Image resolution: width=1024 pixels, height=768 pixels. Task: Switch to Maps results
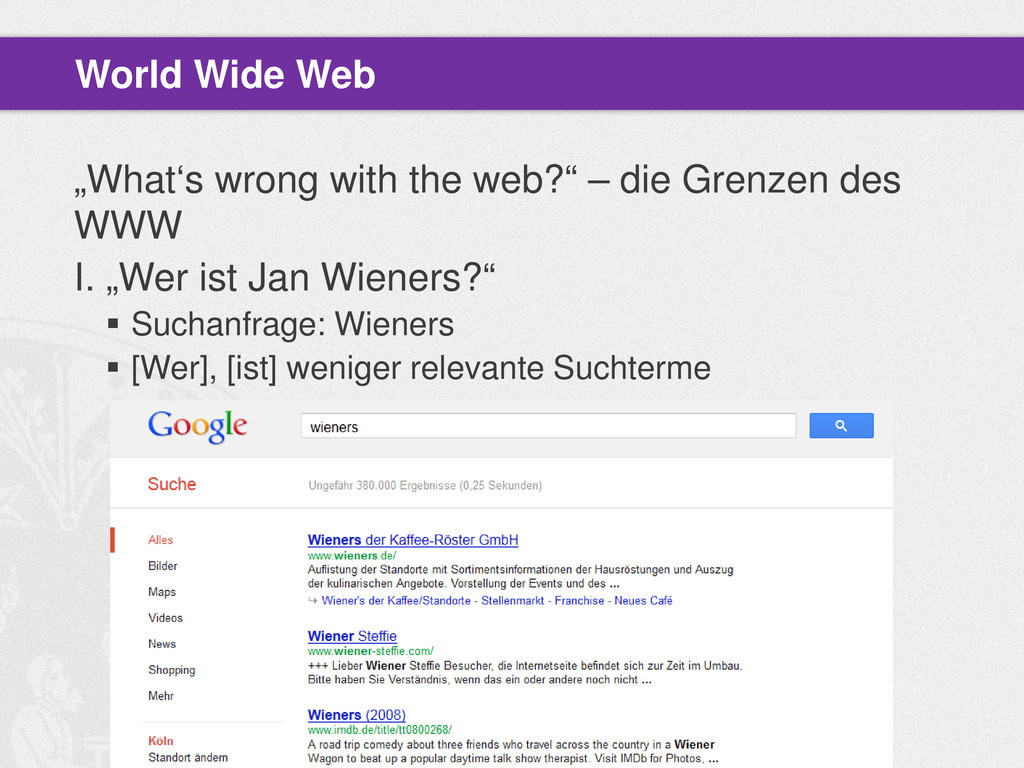(x=162, y=592)
